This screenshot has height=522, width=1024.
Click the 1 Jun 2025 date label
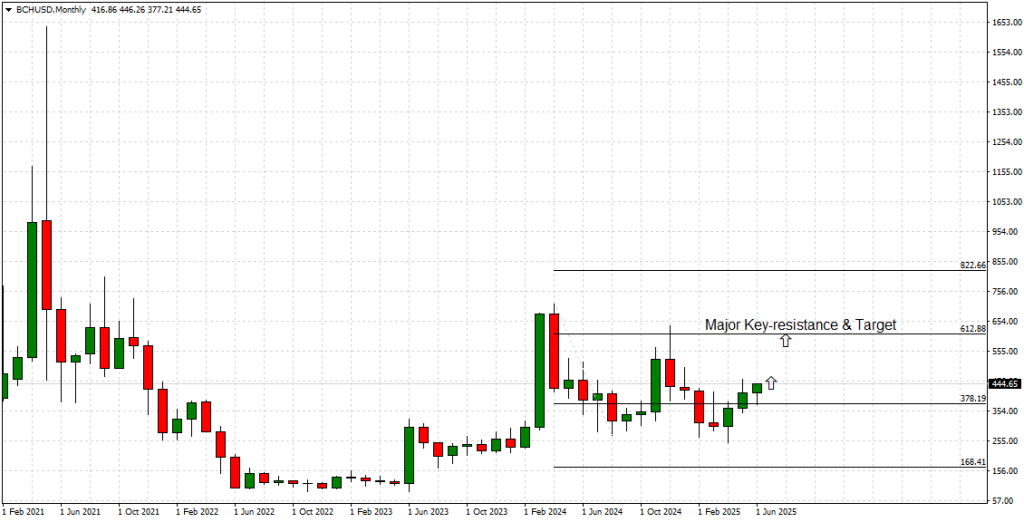[x=776, y=512]
